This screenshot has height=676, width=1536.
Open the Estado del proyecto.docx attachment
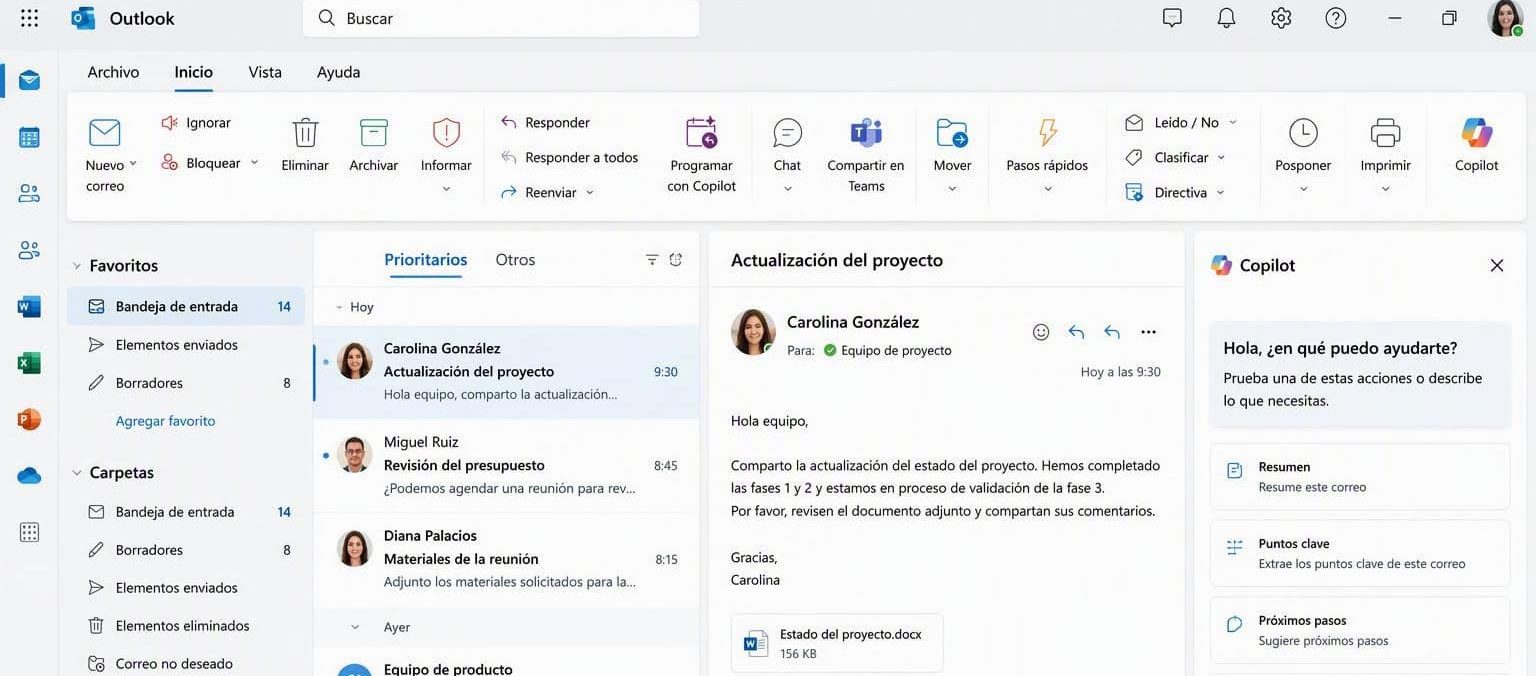pos(837,643)
